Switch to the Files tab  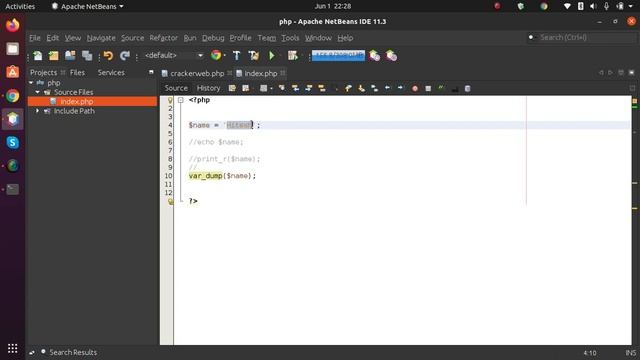77,73
